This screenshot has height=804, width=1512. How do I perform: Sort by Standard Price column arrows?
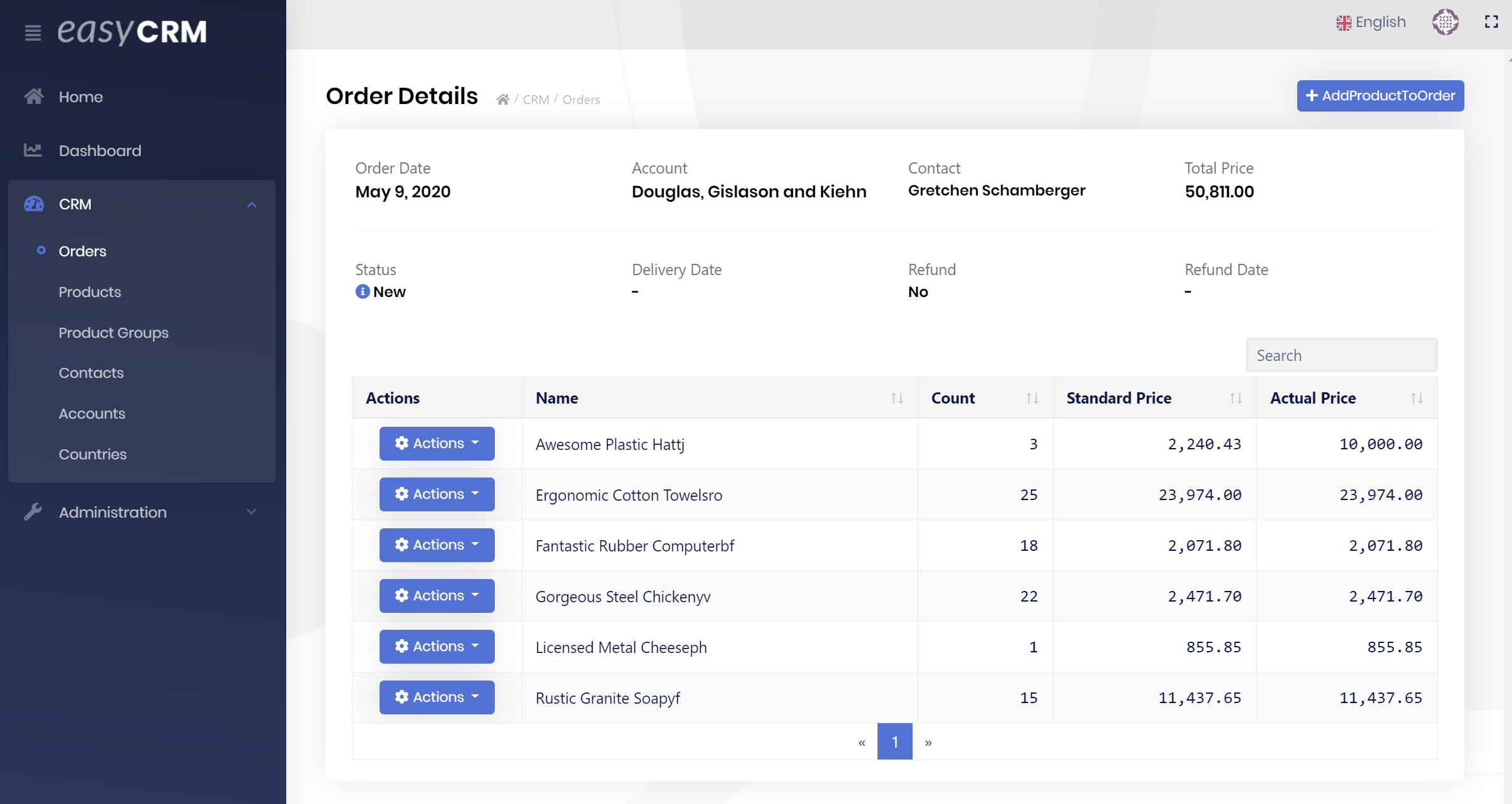1235,398
